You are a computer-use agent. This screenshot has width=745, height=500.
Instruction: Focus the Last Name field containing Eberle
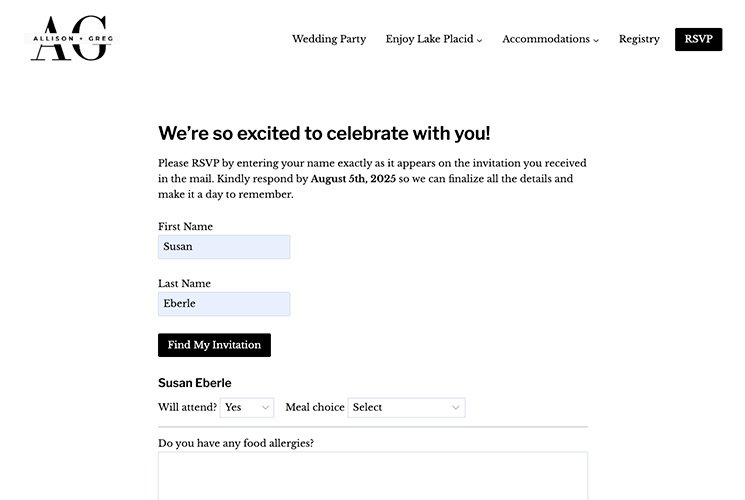224,304
